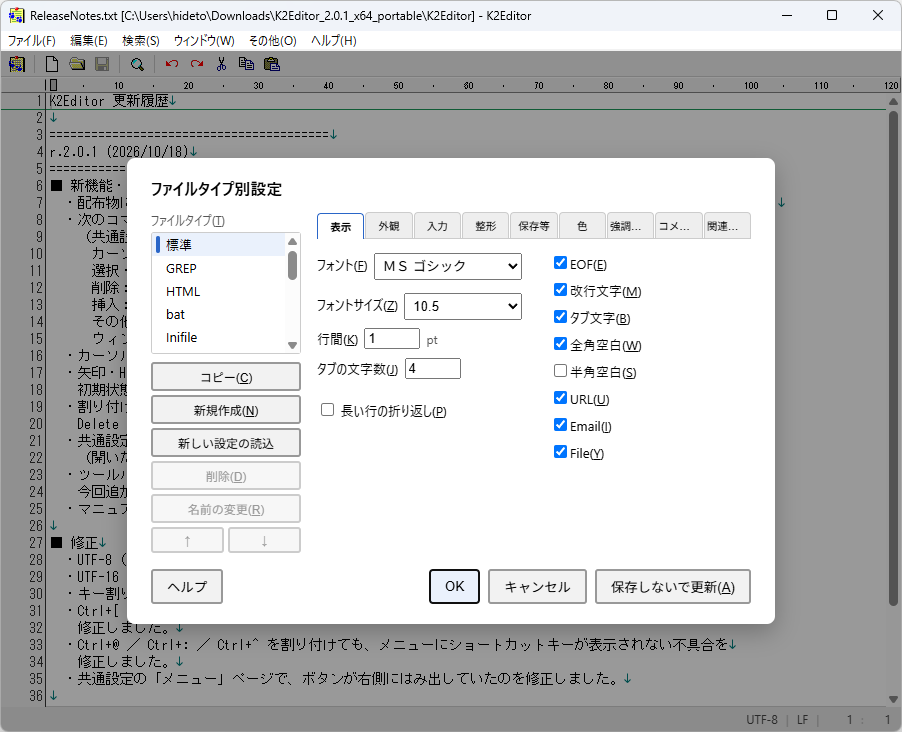Click file type list scroll-down arrow
The width and height of the screenshot is (902, 732).
coord(292,345)
